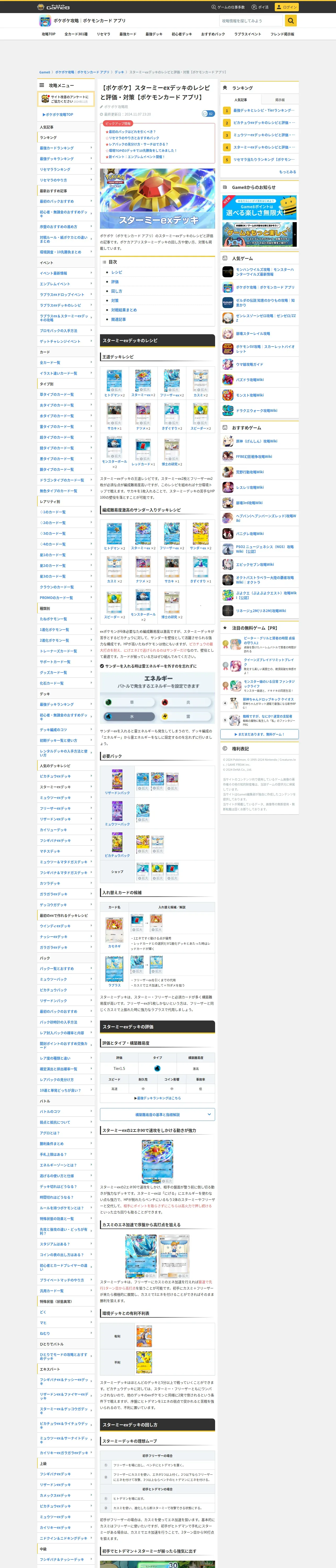The width and height of the screenshot is (336, 1568).
Task: Open the ポイ活 link in header
Action: point(260,7)
